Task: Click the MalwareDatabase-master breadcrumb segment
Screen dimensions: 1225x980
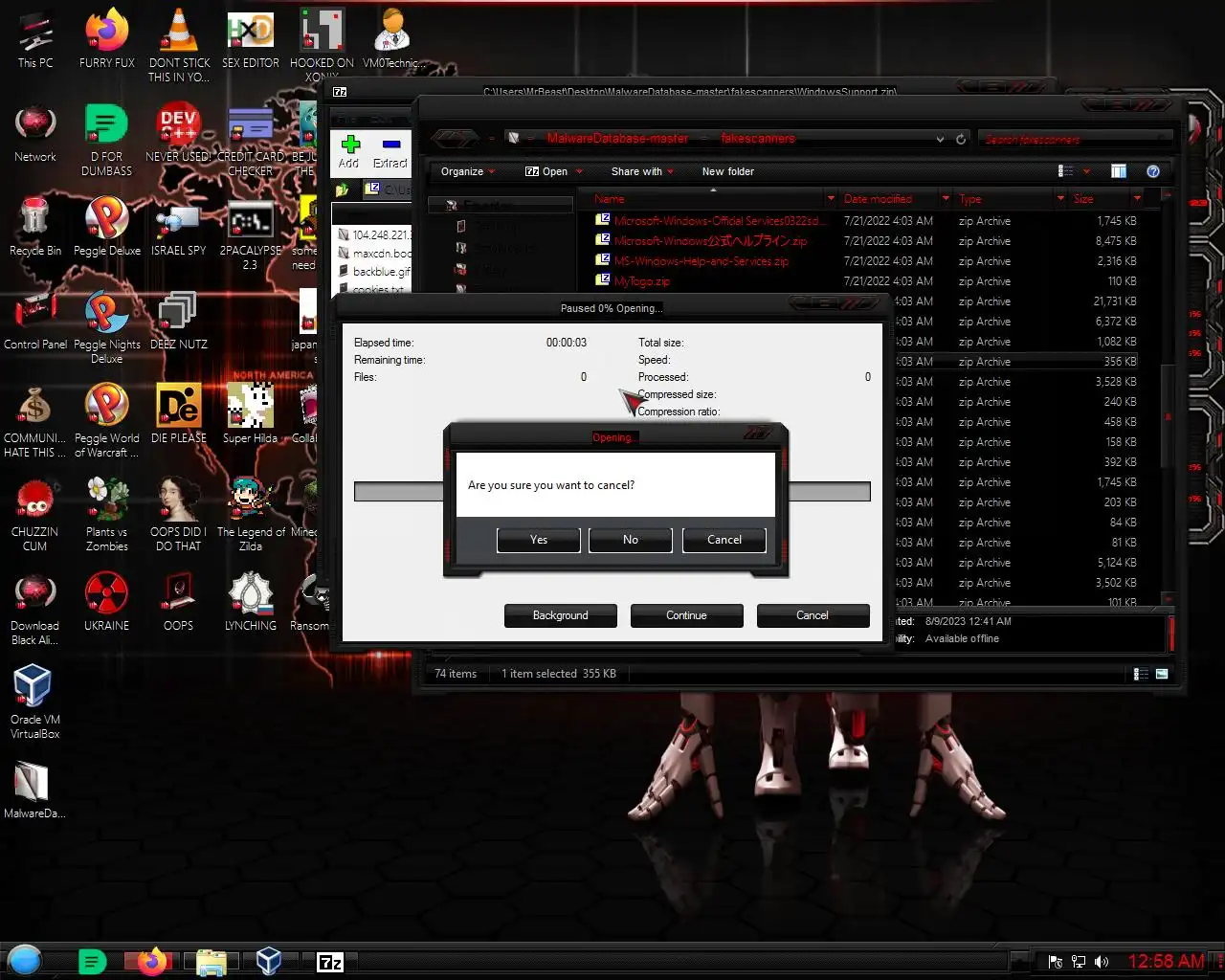Action: coord(617,139)
